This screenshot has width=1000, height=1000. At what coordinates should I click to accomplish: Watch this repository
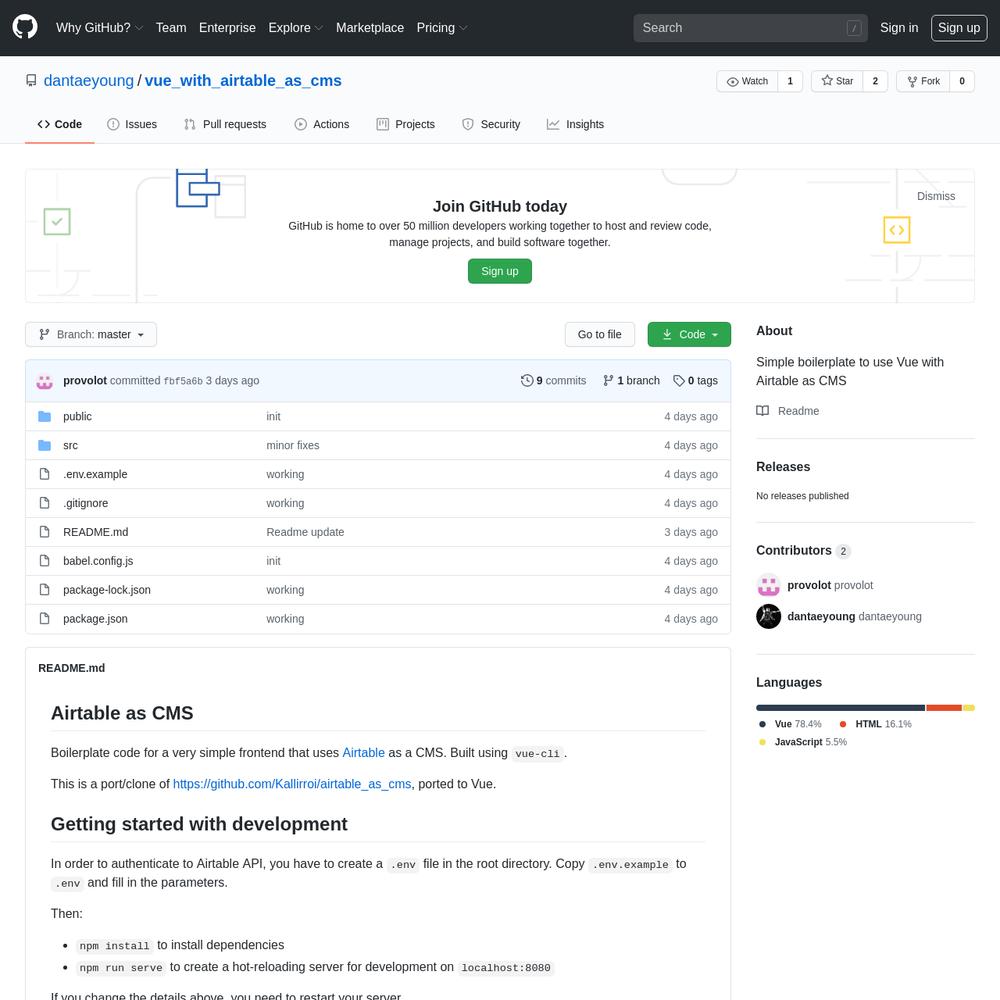click(x=747, y=81)
